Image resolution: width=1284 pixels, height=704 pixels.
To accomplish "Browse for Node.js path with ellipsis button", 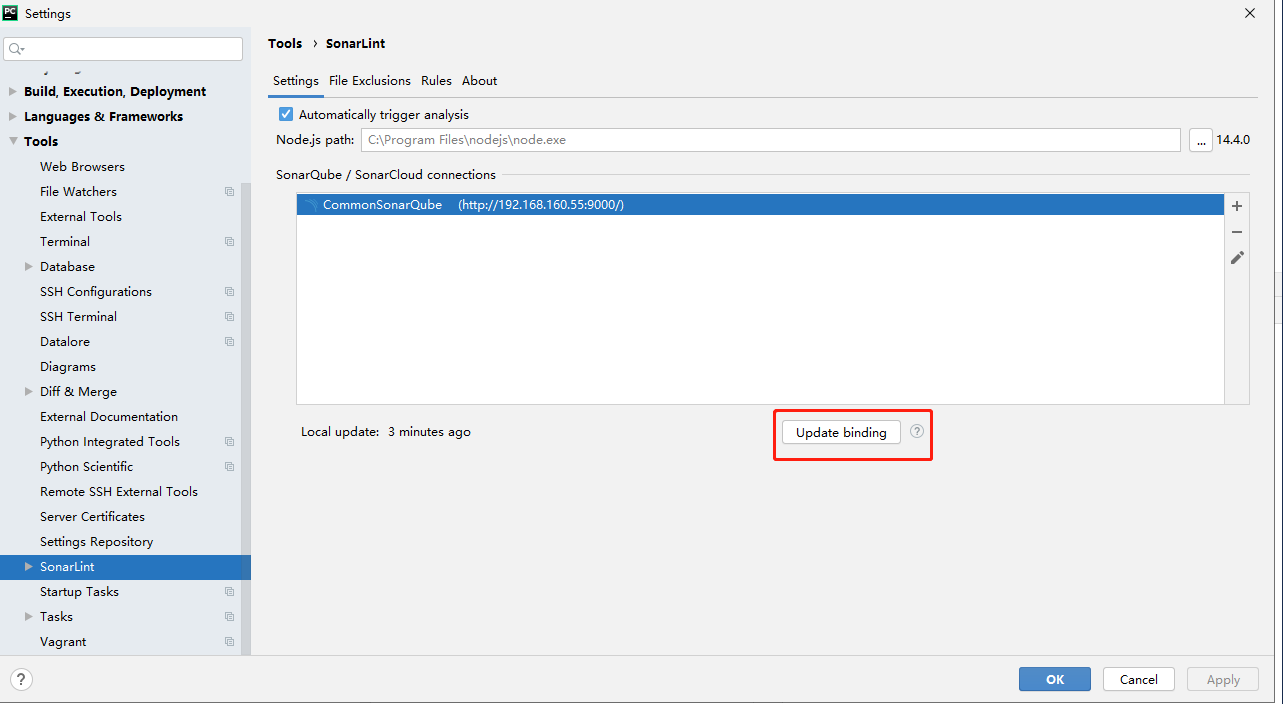I will point(1201,140).
